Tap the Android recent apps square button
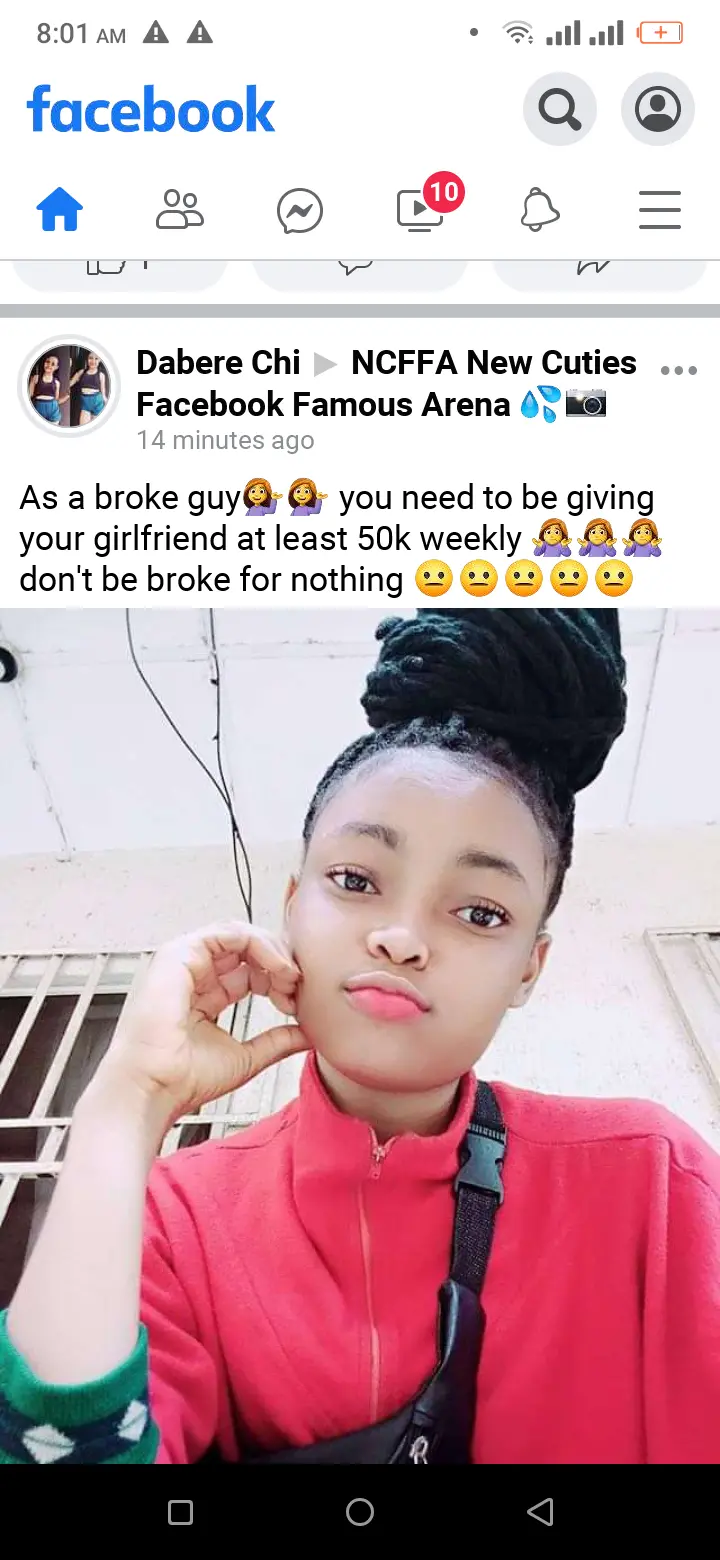The width and height of the screenshot is (720, 1560). 180,1512
